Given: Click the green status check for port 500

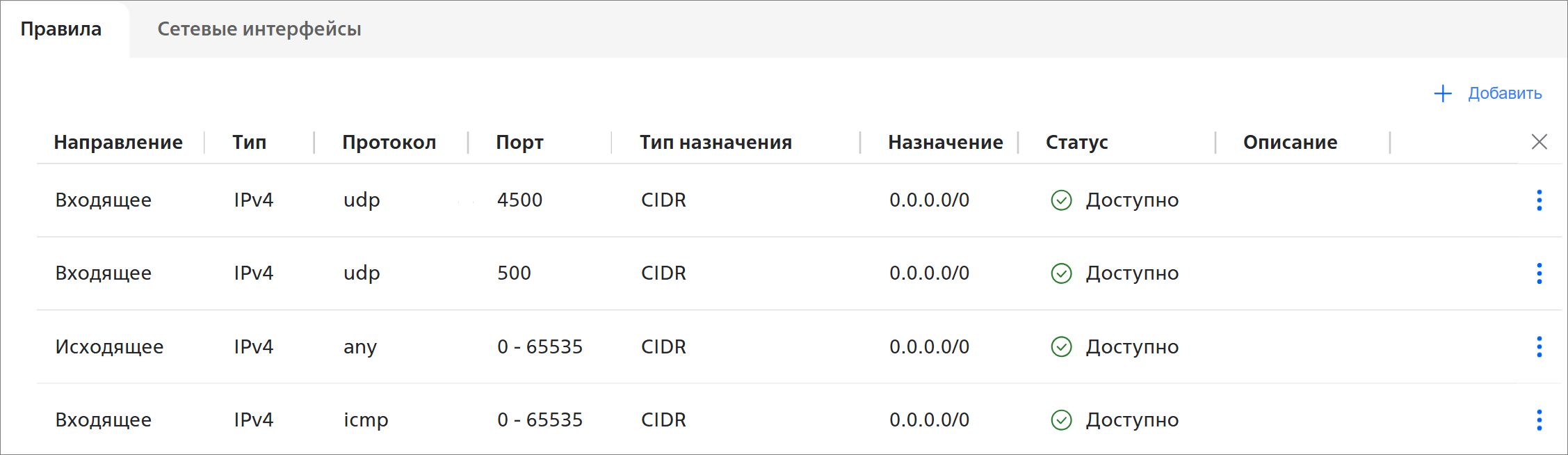Looking at the screenshot, I should [1061, 273].
